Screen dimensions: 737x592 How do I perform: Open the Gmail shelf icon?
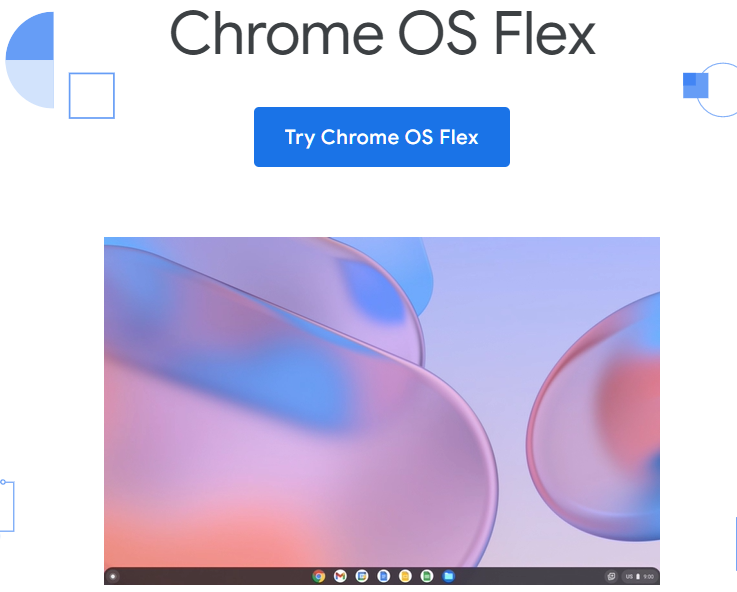click(340, 576)
